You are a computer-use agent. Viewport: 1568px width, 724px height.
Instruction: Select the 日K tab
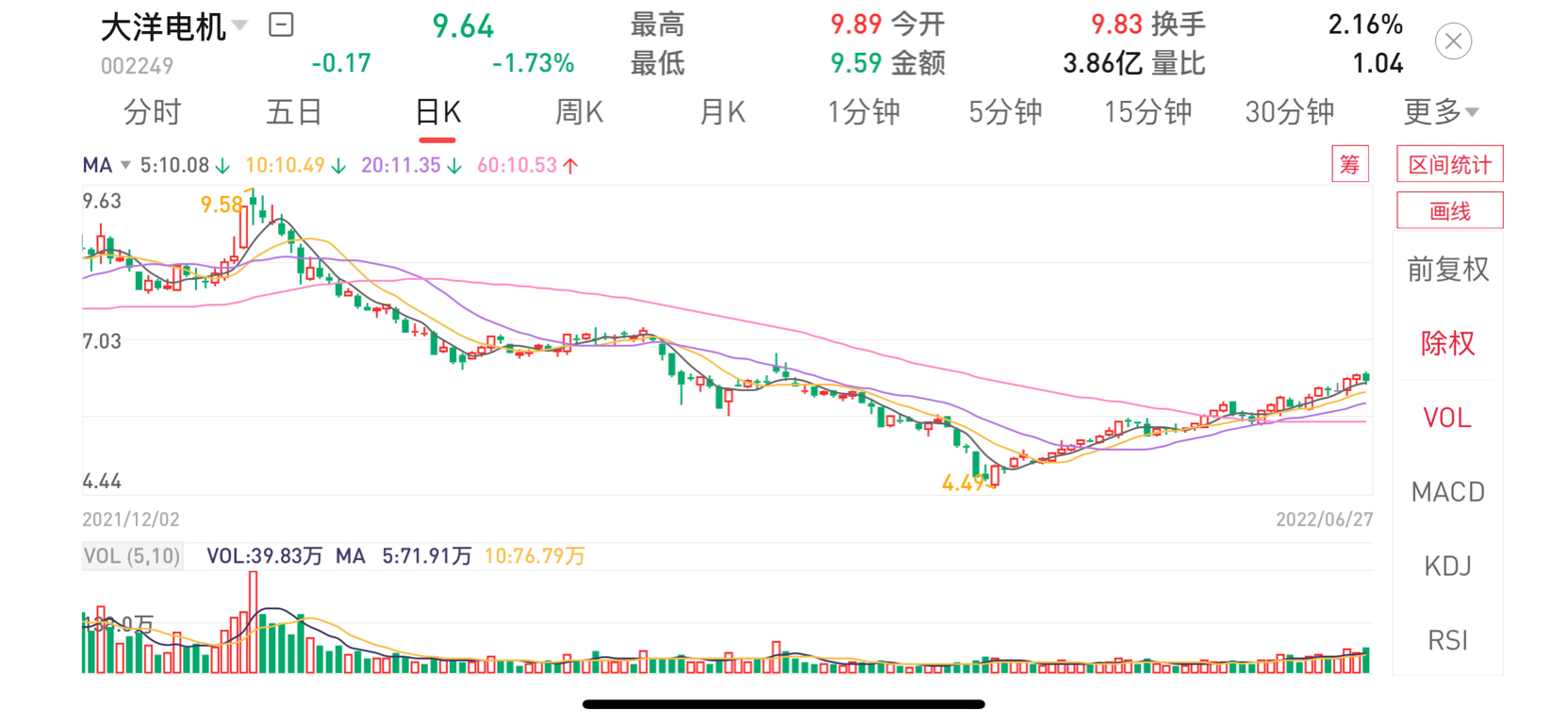coord(437,112)
